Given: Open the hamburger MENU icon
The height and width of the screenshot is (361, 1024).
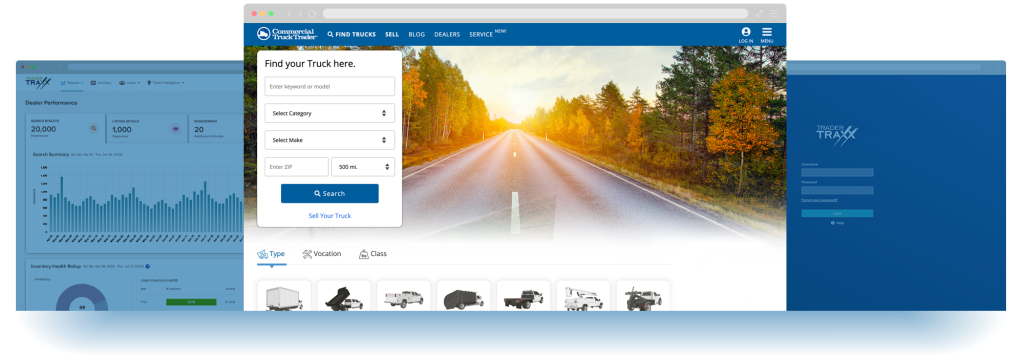Looking at the screenshot, I should click(x=767, y=35).
